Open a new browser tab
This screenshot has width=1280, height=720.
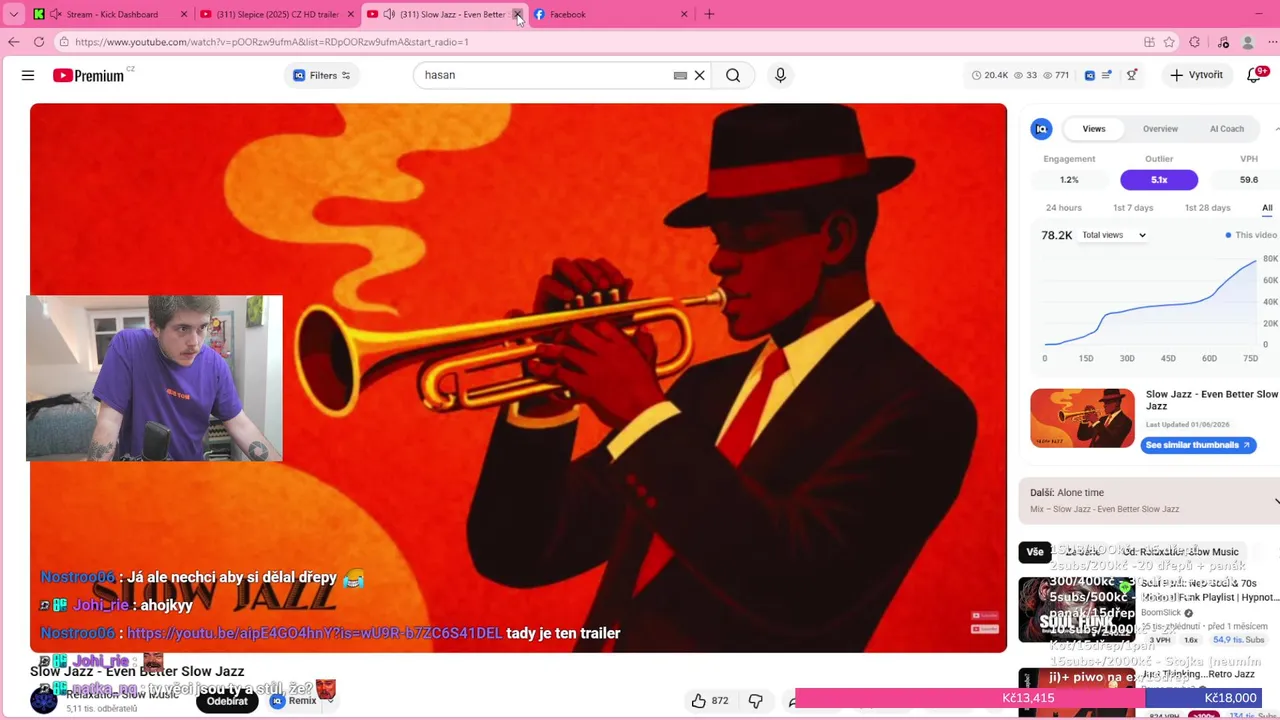(x=709, y=14)
